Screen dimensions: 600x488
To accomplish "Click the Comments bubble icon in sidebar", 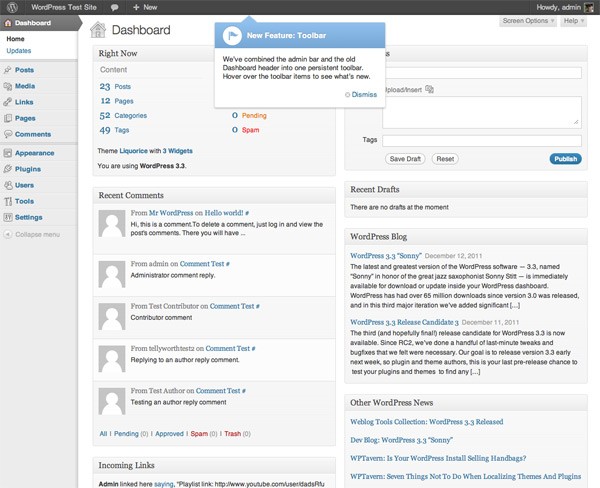I will point(8,134).
